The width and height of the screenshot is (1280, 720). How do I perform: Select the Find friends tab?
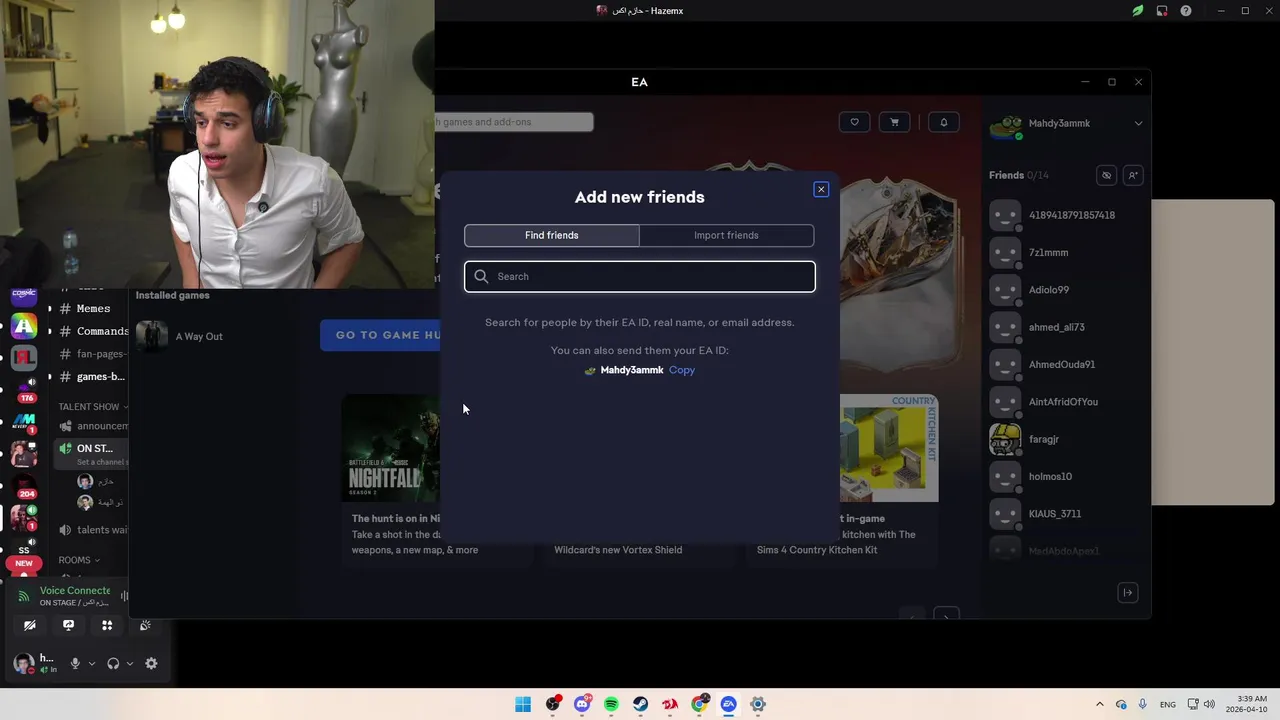tap(552, 235)
